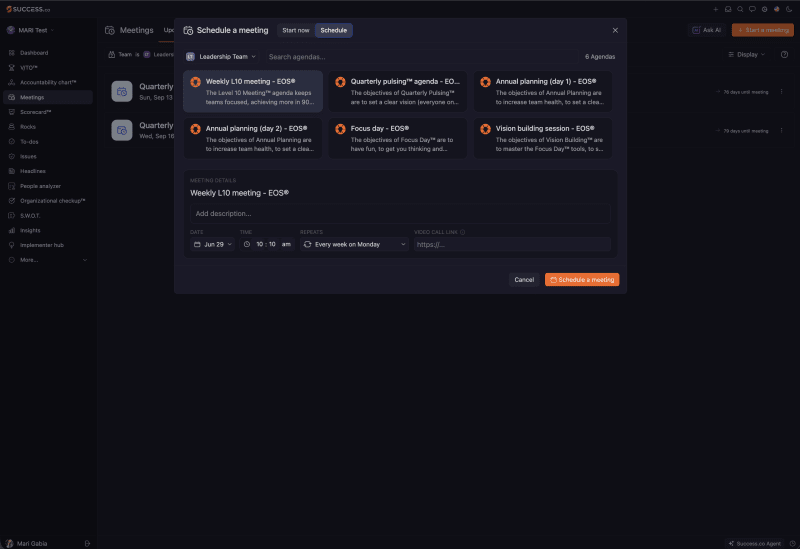Switch to the Schedule tab

(334, 30)
